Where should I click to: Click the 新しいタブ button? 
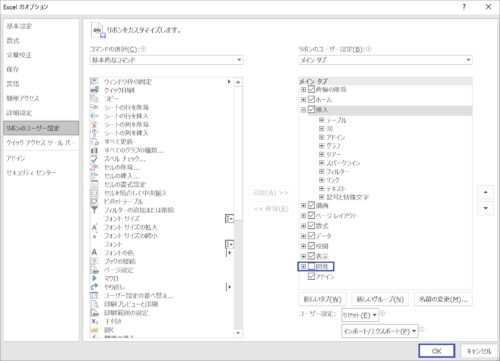pos(322,299)
